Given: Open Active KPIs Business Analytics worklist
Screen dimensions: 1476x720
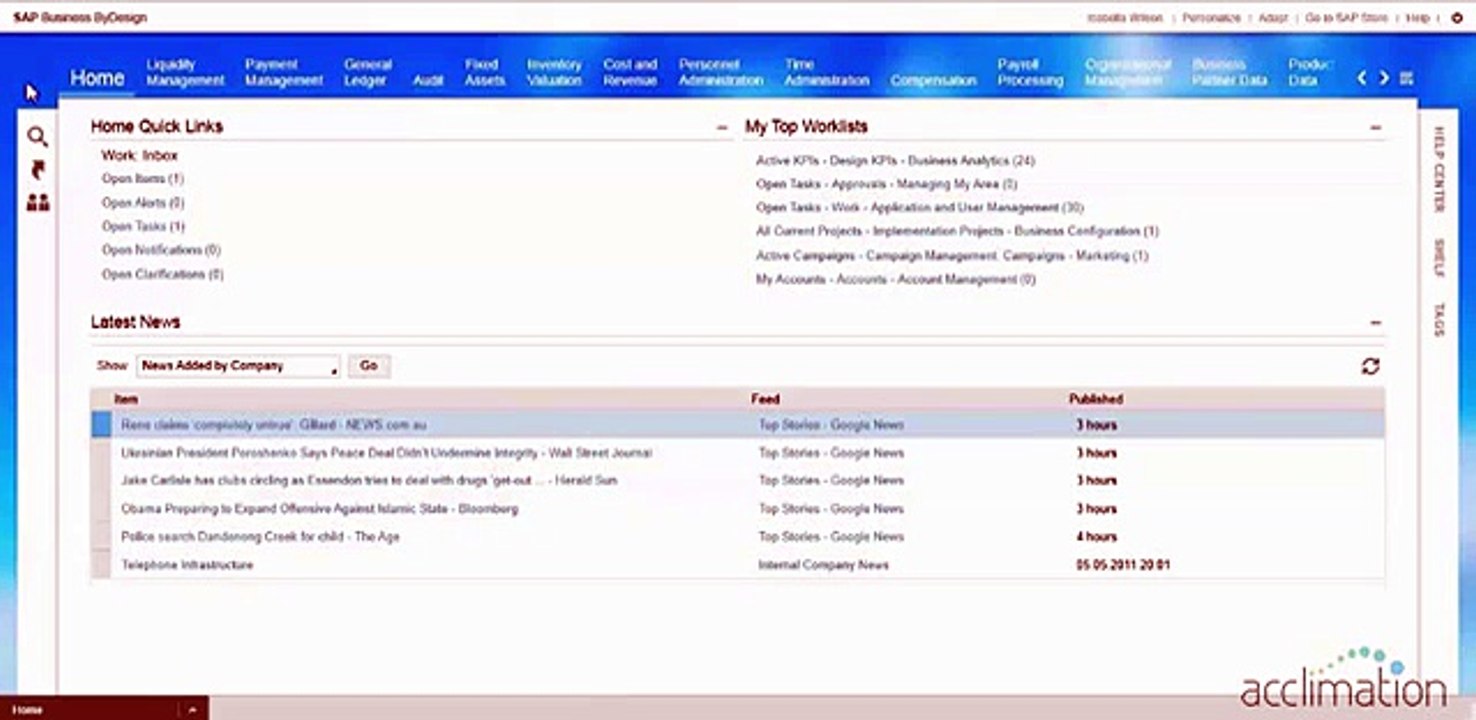Looking at the screenshot, I should point(895,161).
